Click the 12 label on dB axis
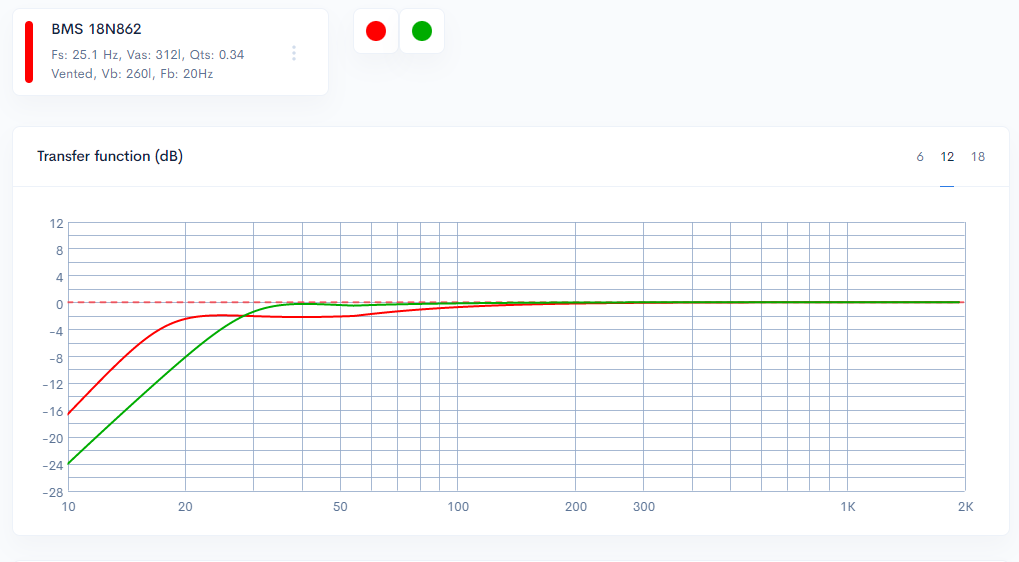1019x562 pixels. 56,223
